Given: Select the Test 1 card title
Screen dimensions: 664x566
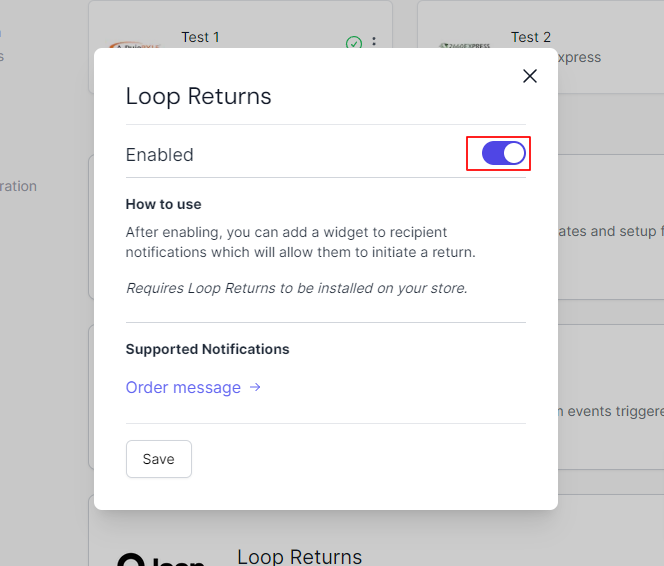Looking at the screenshot, I should point(200,37).
